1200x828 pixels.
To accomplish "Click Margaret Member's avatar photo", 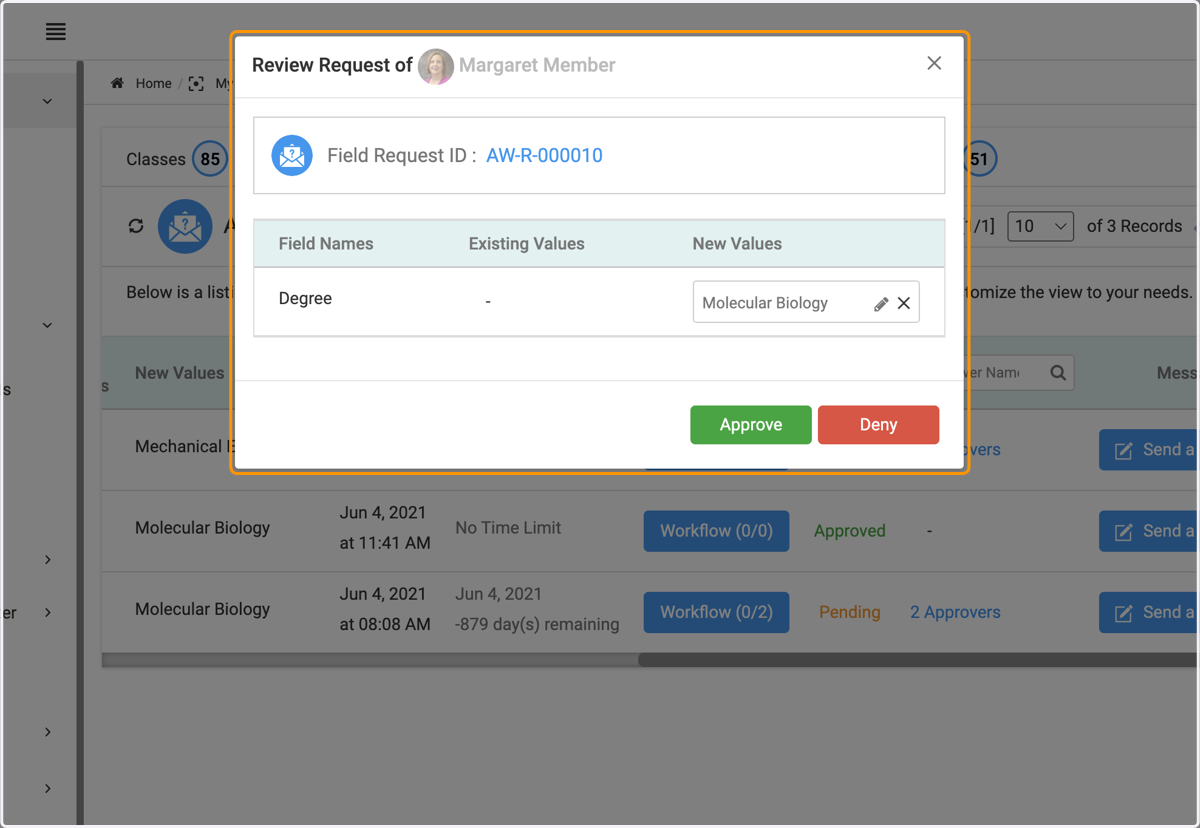I will 436,66.
